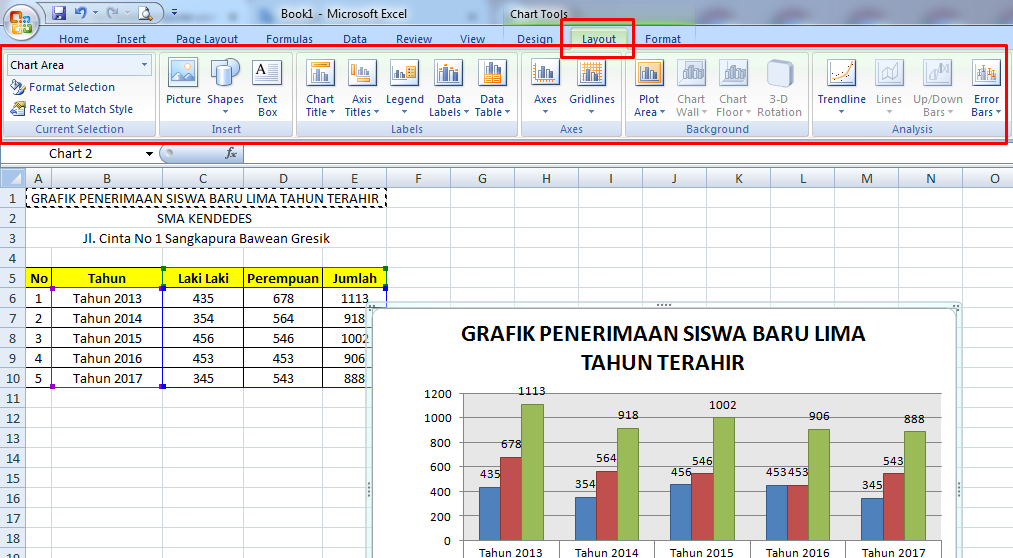Open Data Labels options
The width and height of the screenshot is (1013, 558).
tap(448, 87)
